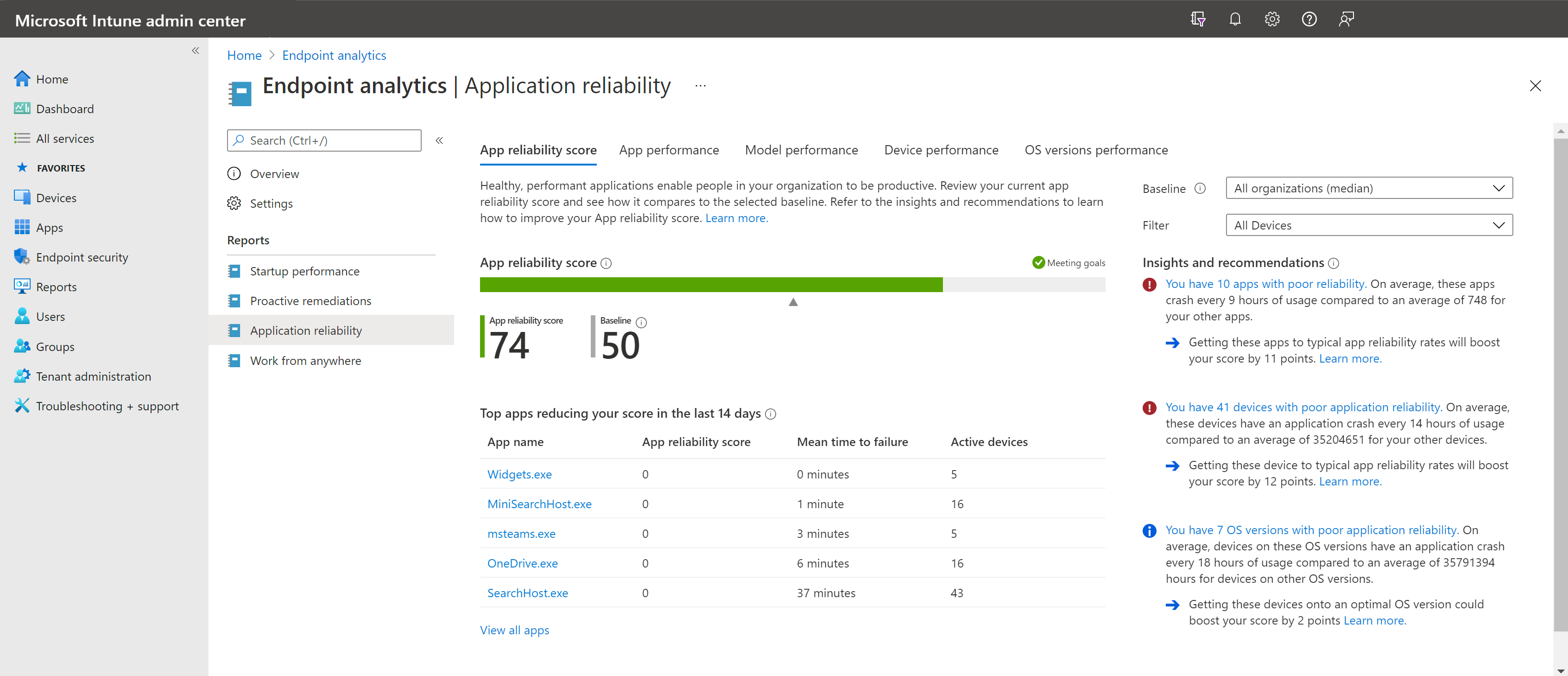Click the feedback person icon in header
Screen dimensions: 1568x676
point(1346,19)
